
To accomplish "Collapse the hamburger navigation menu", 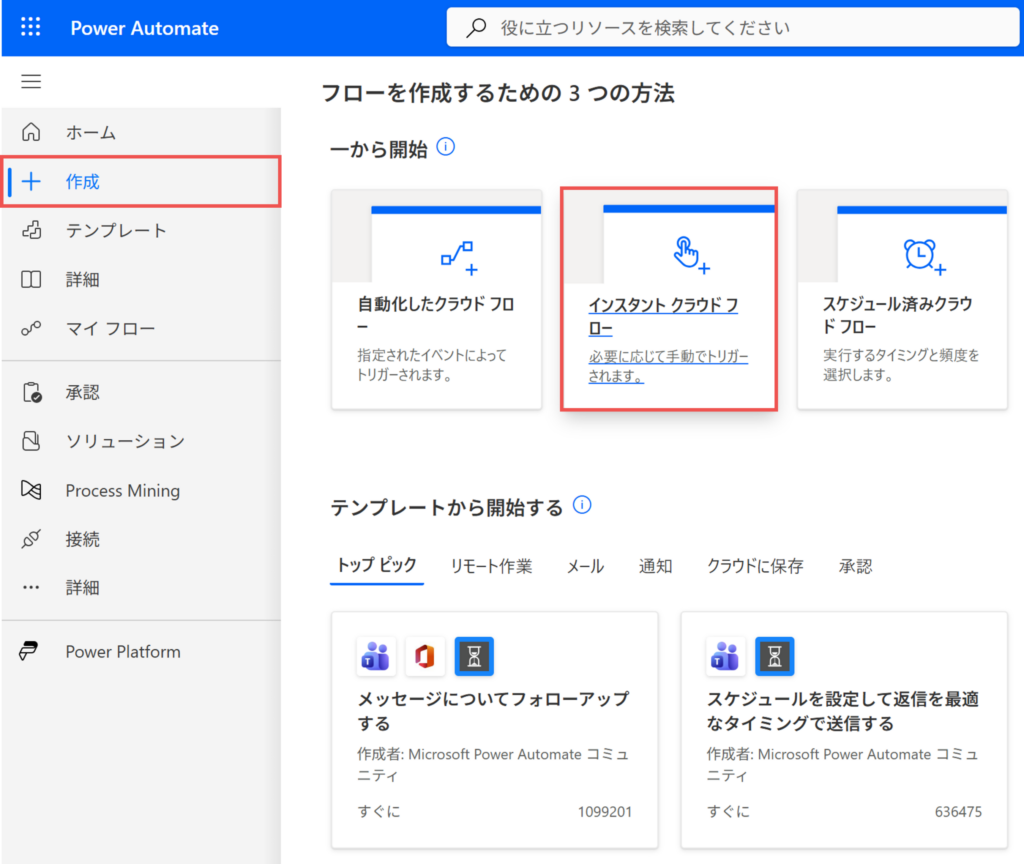I will tap(31, 82).
